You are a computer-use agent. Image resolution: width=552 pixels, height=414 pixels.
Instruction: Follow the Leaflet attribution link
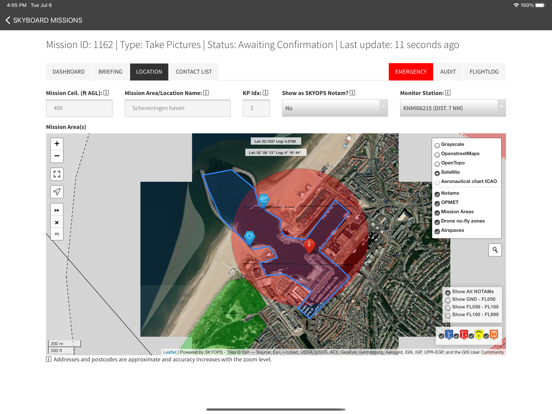[x=170, y=352]
